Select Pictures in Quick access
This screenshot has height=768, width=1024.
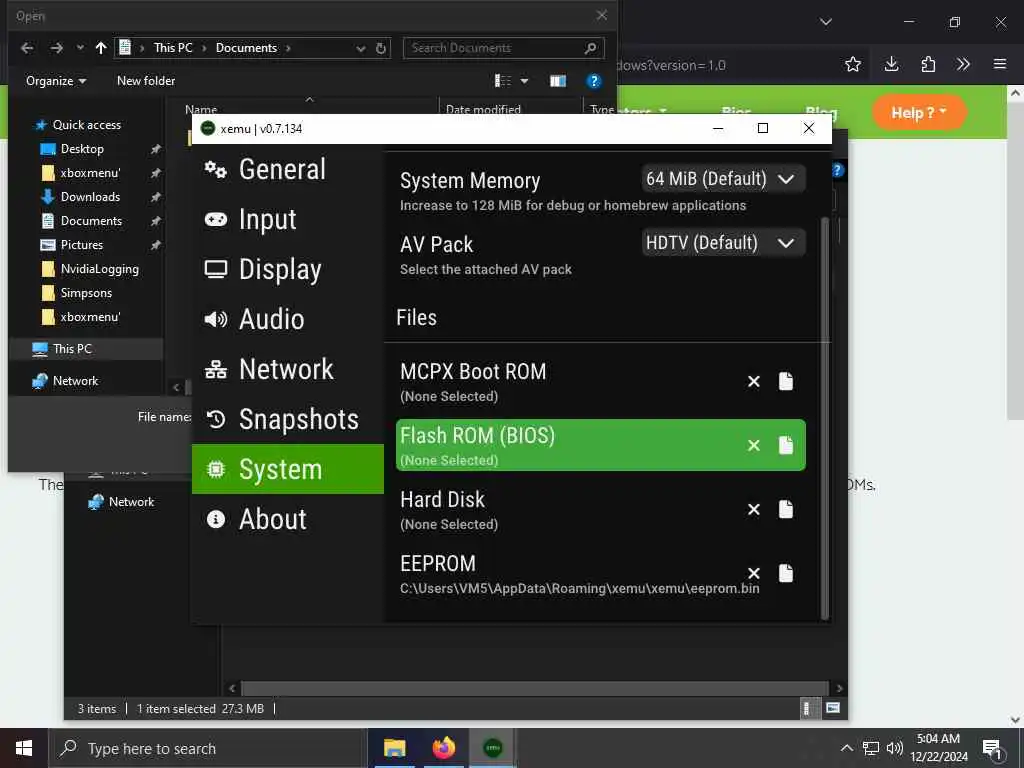pos(82,245)
